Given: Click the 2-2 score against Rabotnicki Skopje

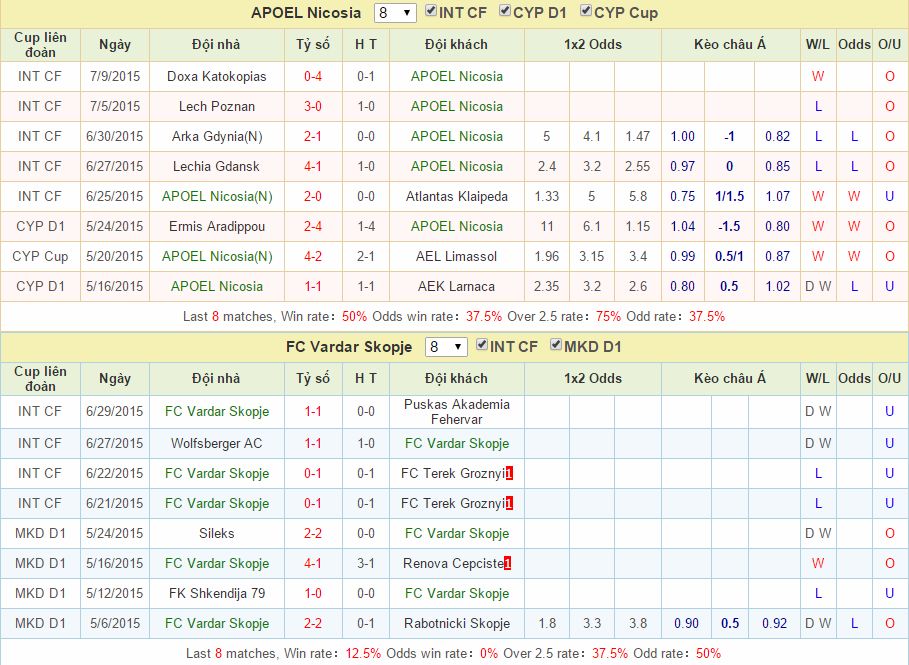Looking at the screenshot, I should coord(313,624).
